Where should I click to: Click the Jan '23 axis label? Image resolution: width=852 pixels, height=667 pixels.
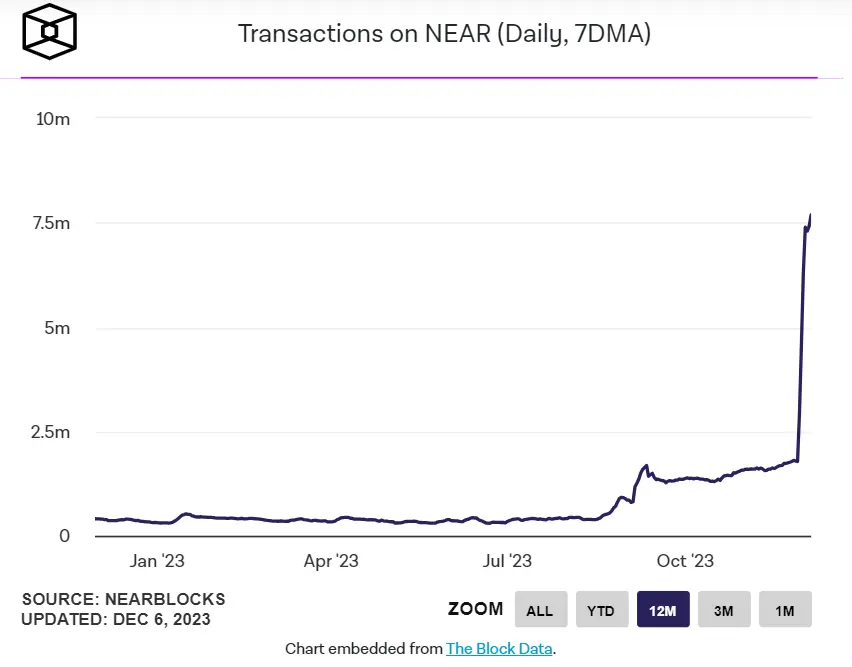click(x=157, y=561)
